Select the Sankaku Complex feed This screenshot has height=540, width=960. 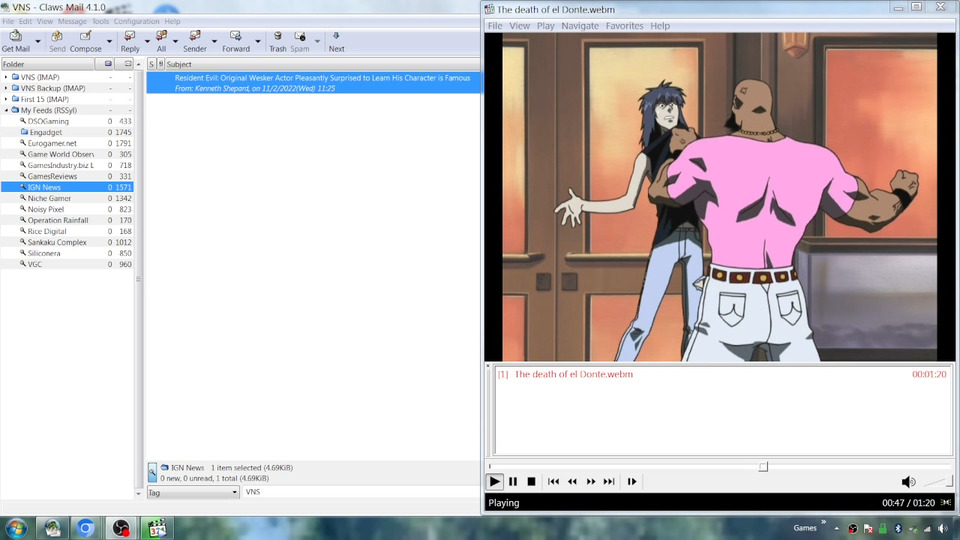tap(57, 242)
